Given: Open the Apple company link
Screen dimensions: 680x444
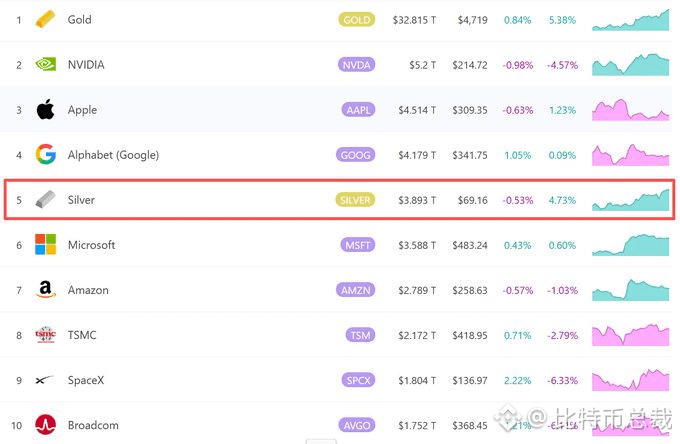Looking at the screenshot, I should [x=82, y=110].
